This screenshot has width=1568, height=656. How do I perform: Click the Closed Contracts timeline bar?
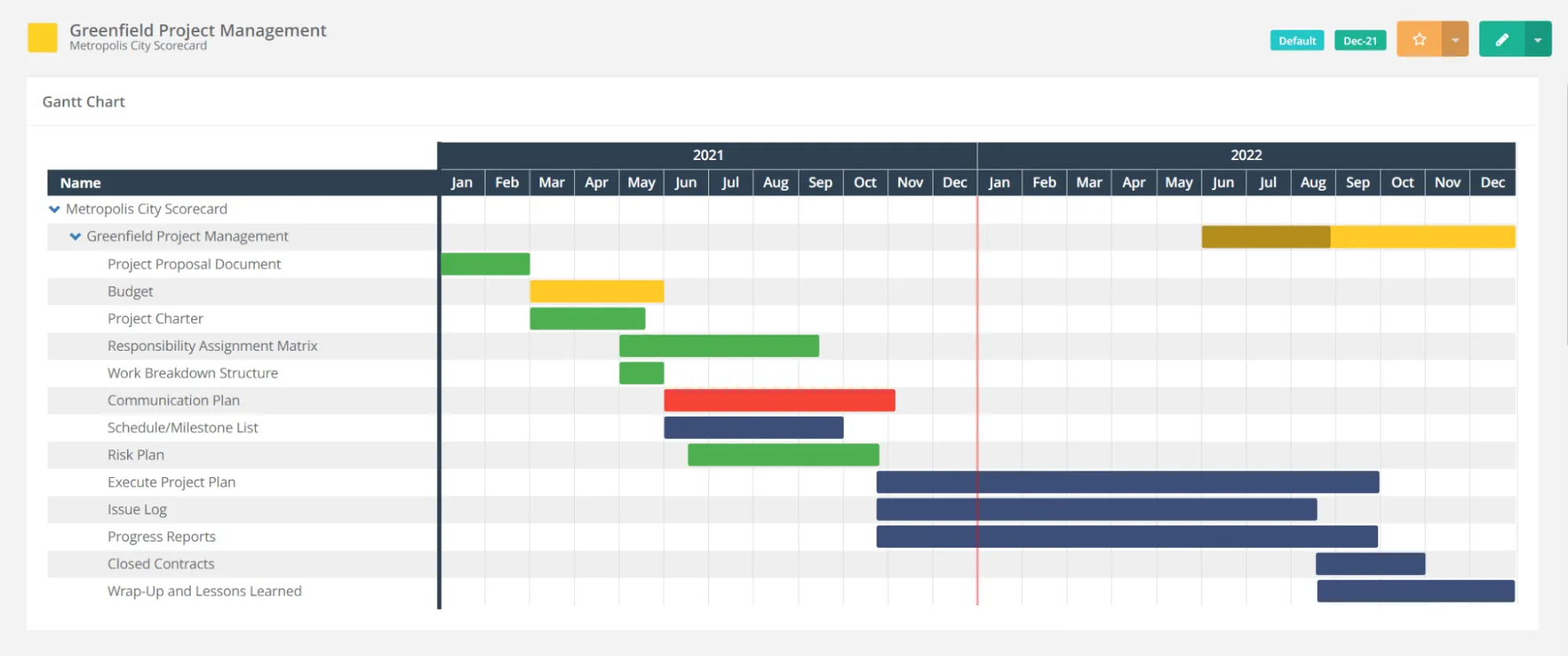tap(1370, 563)
